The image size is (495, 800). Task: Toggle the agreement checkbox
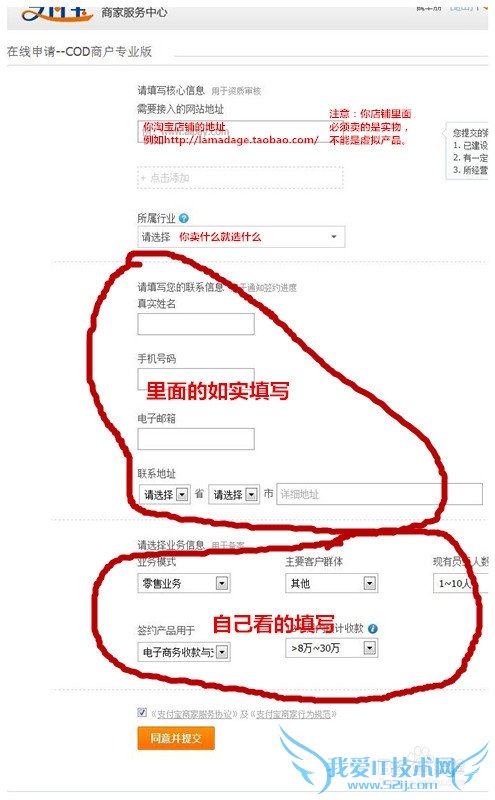(142, 713)
